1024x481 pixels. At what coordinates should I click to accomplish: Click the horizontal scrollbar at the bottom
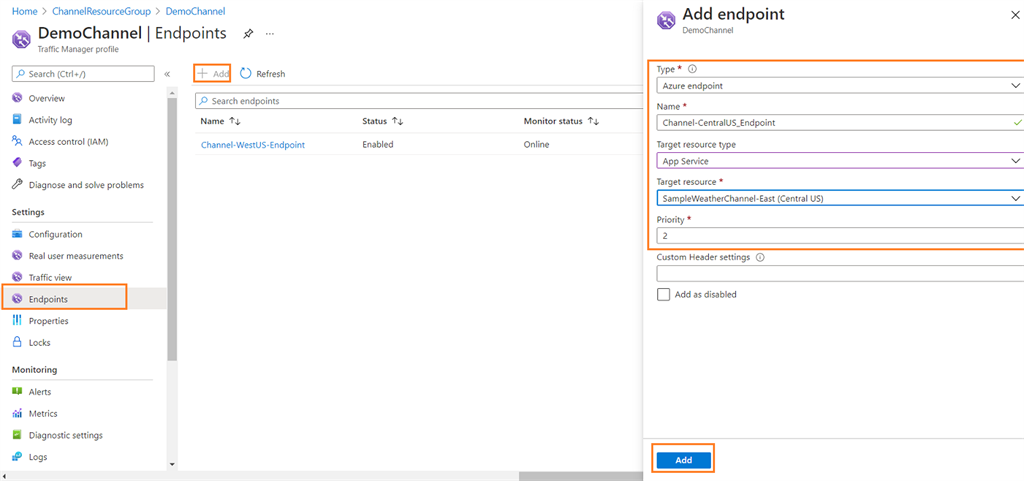581,476
